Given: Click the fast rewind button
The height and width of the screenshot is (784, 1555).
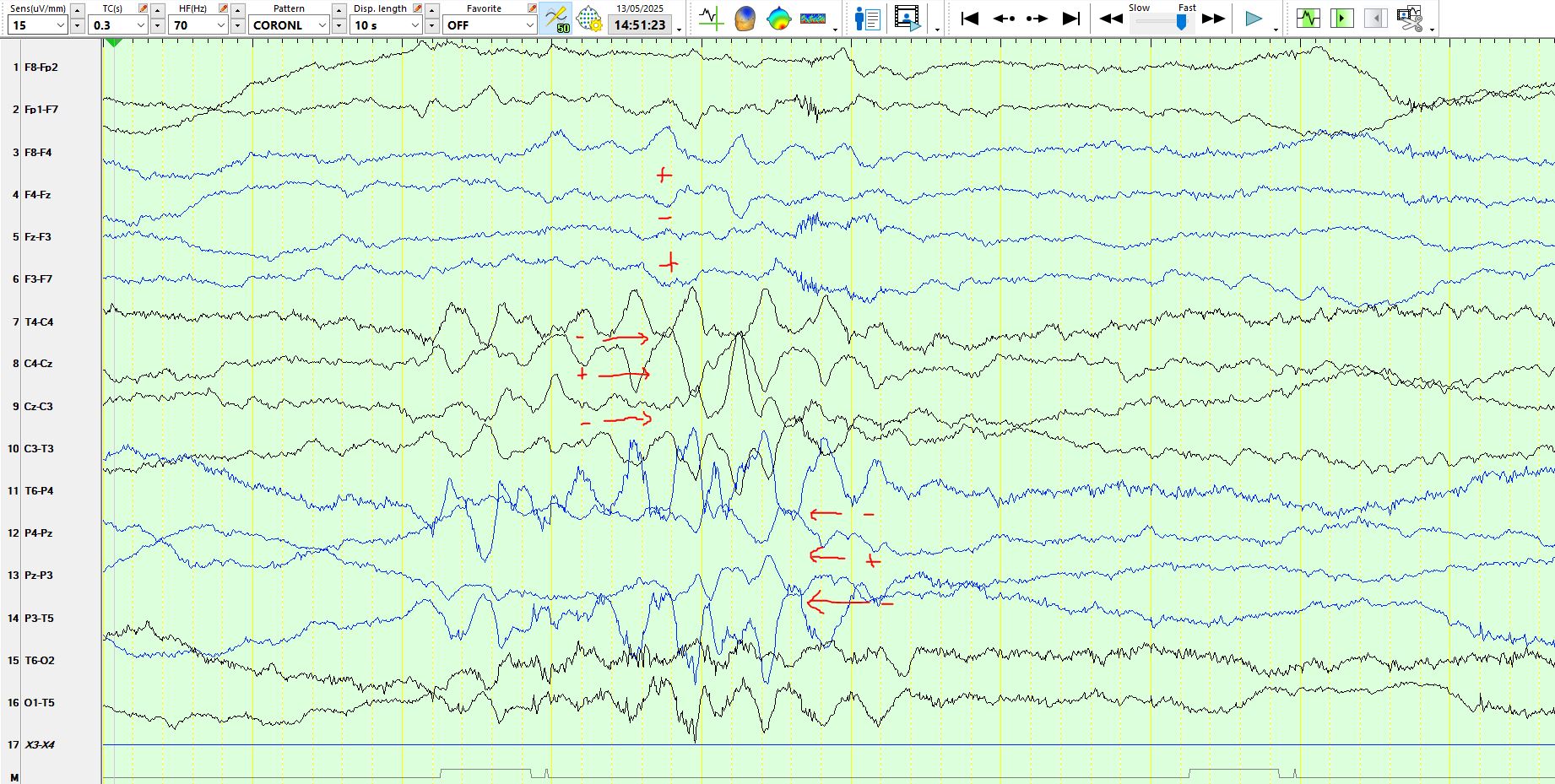Looking at the screenshot, I should pyautogui.click(x=1111, y=19).
